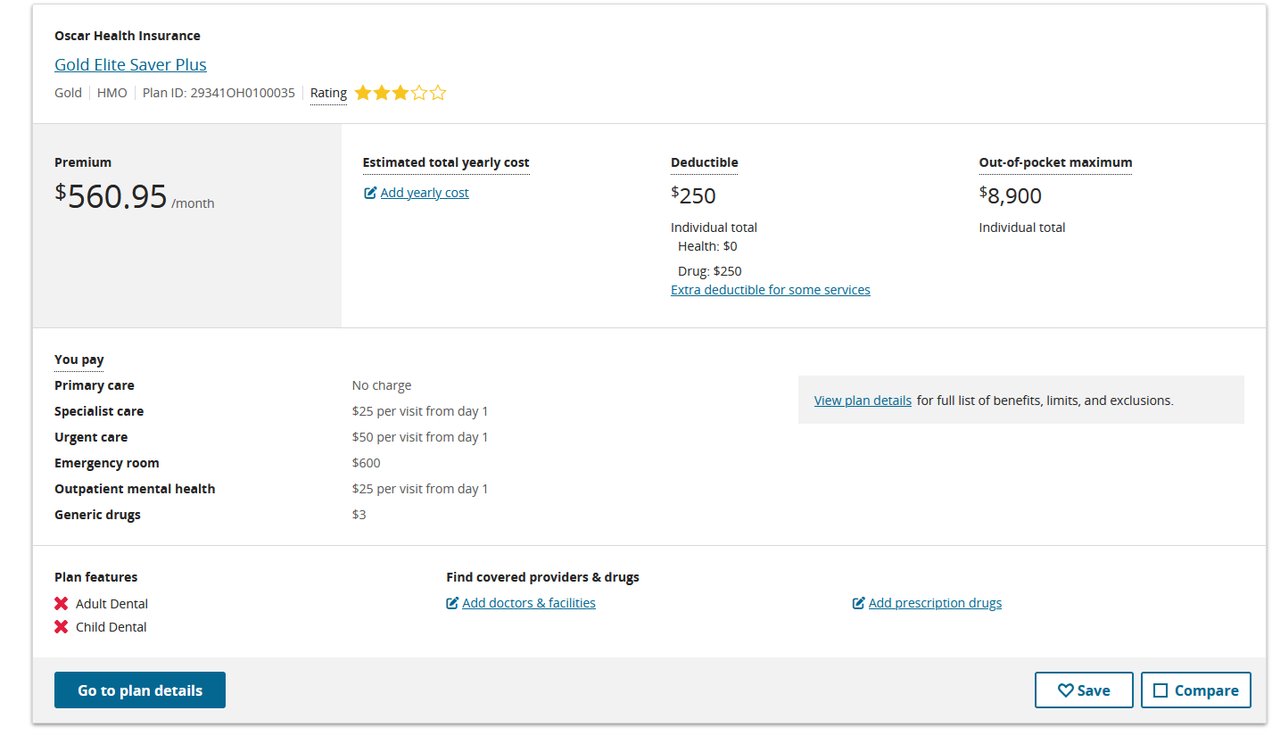Follow the Extra deductible for some services link
1280x744 pixels.
770,290
